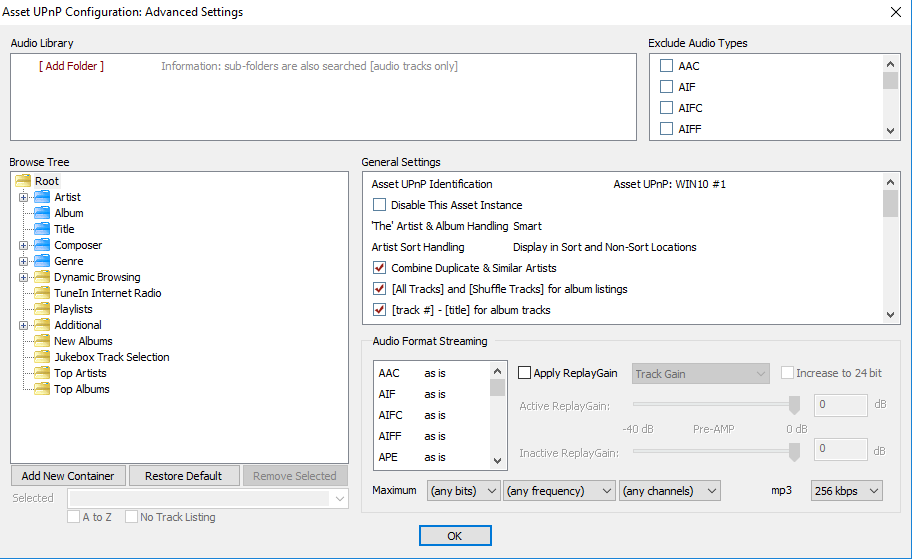Open the (any frequency) dropdown
This screenshot has width=912, height=559.
click(x=559, y=491)
